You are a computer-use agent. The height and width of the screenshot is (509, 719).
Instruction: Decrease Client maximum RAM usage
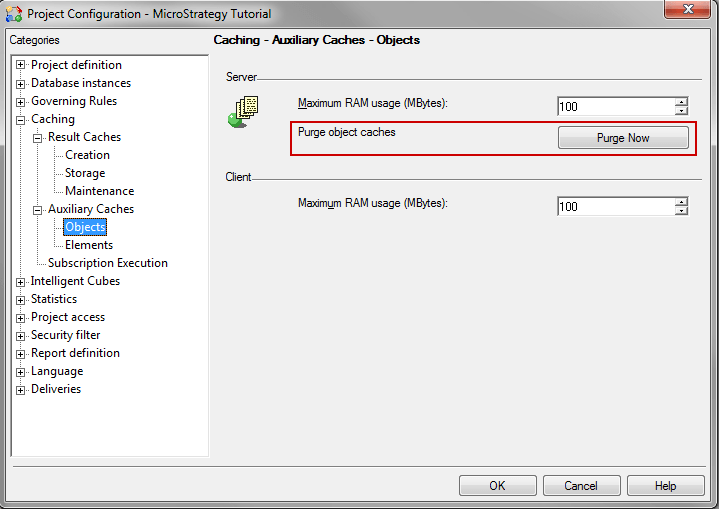[x=681, y=211]
